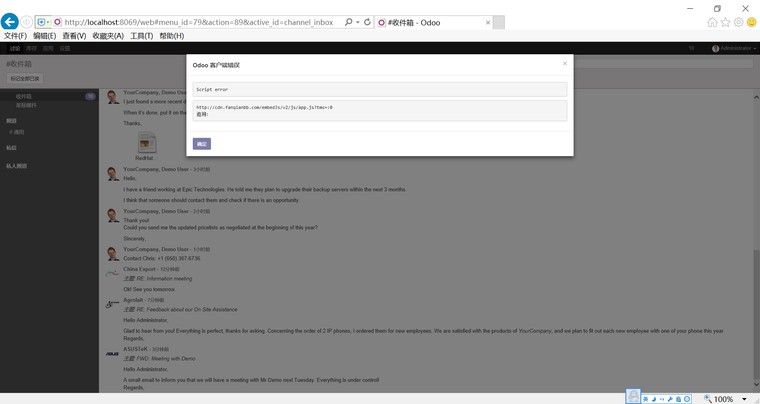Screen dimensions: 760x404
Task: Open the 帮助(H) menu
Action: click(172, 36)
